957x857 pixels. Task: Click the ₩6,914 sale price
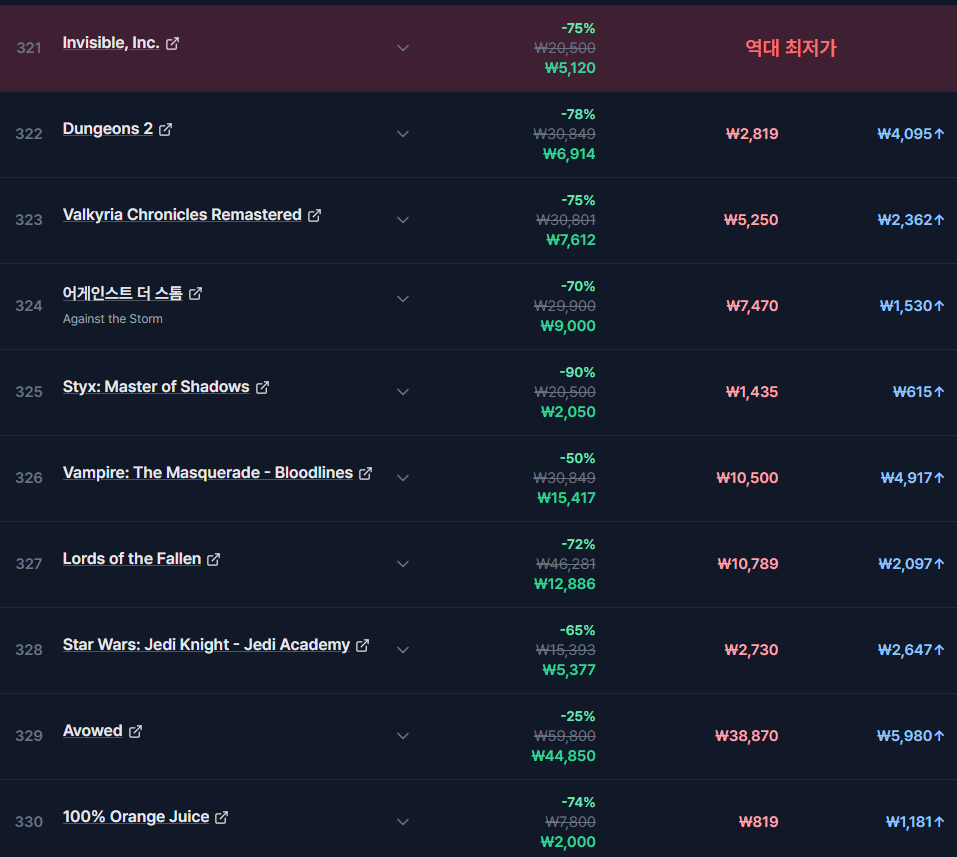click(x=569, y=154)
